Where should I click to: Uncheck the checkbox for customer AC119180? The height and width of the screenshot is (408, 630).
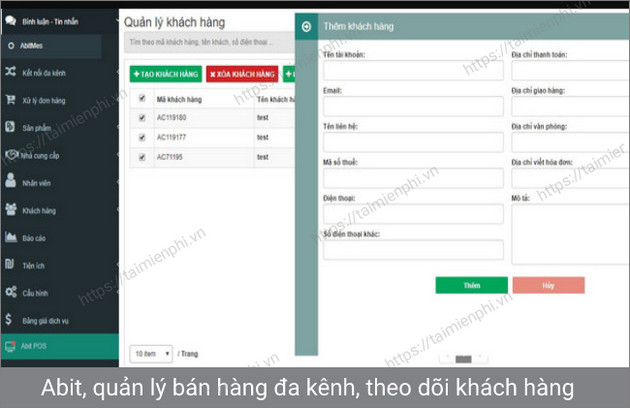(x=141, y=117)
